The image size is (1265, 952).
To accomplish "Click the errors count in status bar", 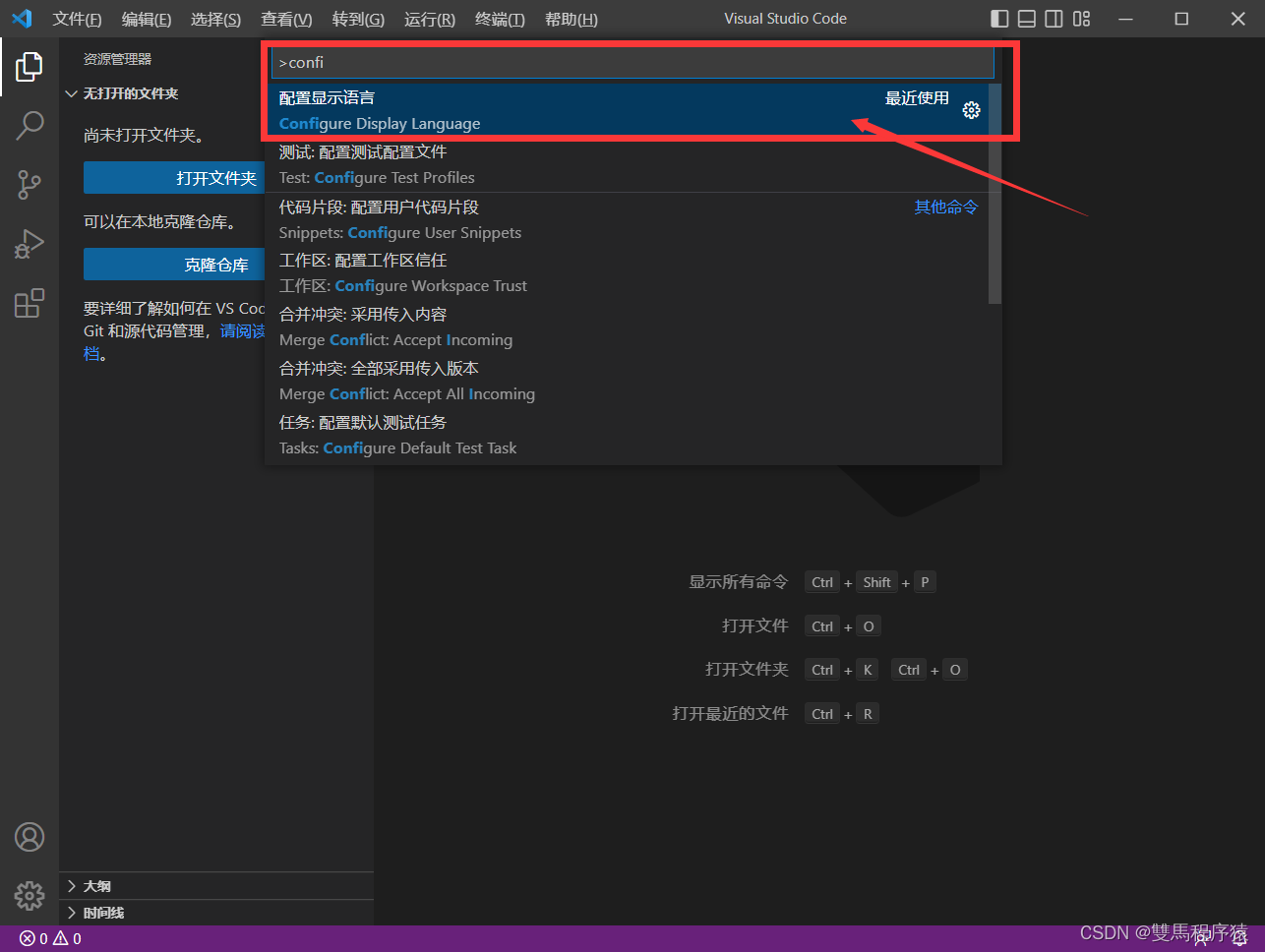I will click(34, 939).
